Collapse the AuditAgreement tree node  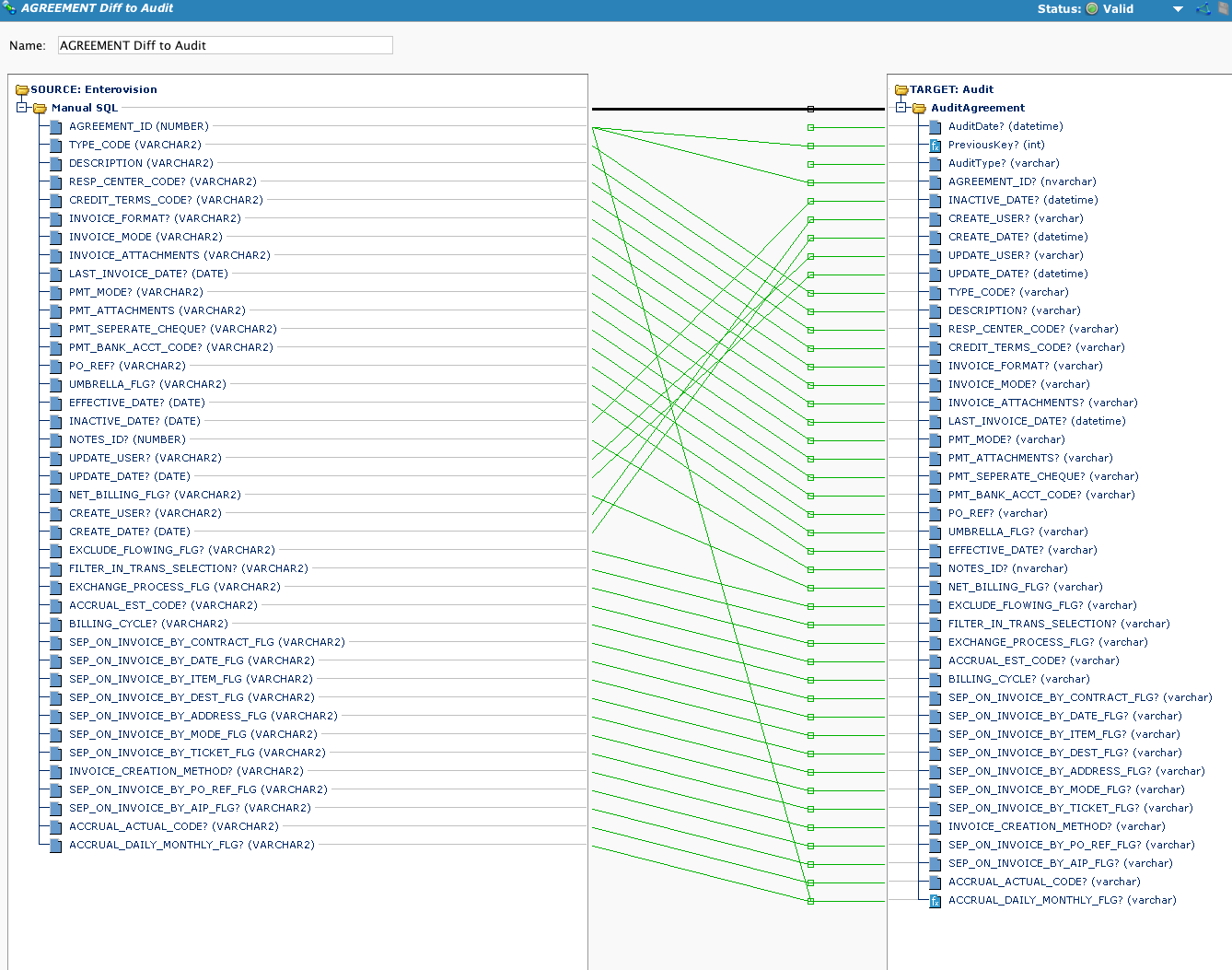pos(901,108)
